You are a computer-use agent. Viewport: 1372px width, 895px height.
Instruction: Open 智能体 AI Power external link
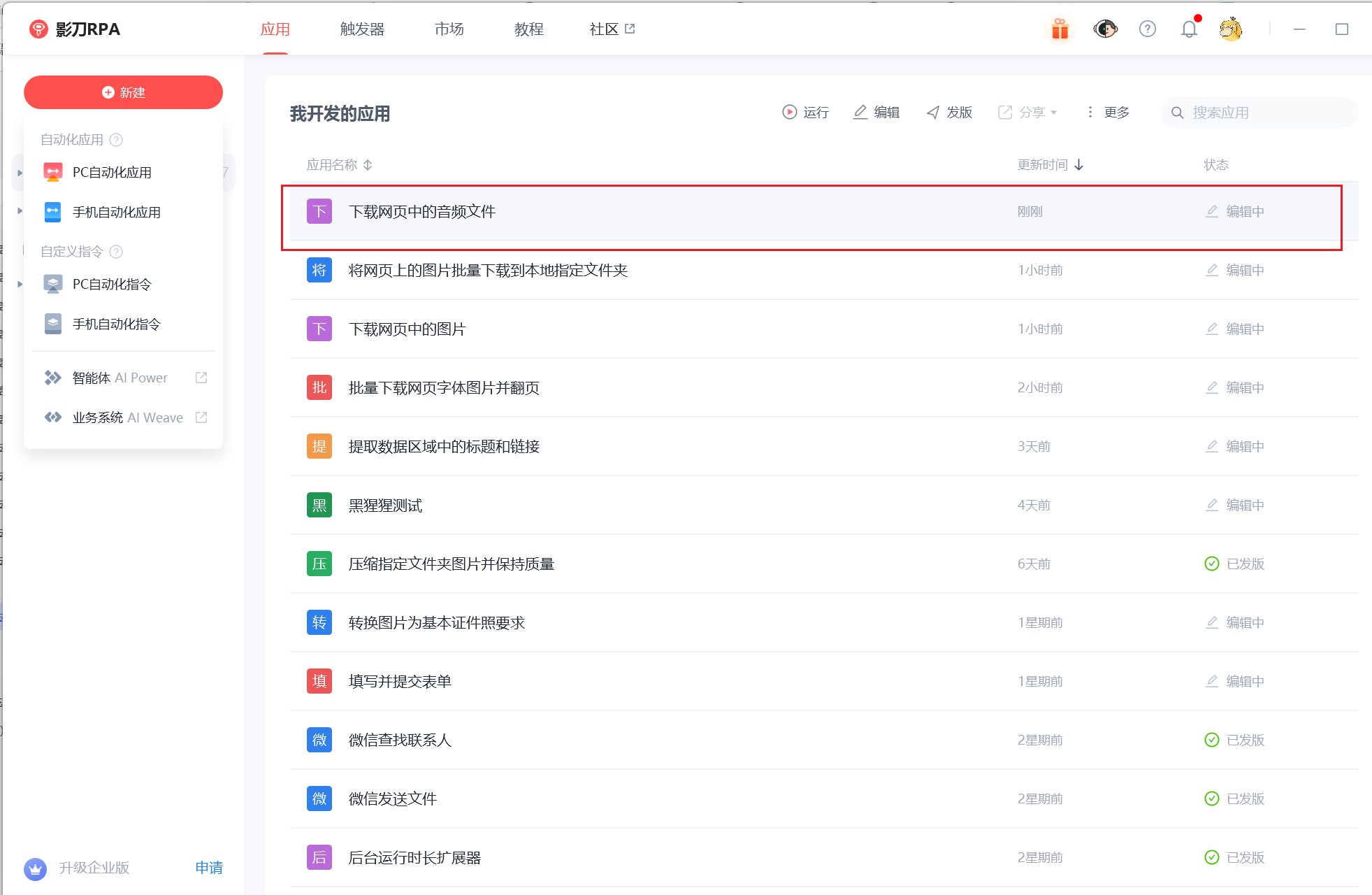click(201, 378)
